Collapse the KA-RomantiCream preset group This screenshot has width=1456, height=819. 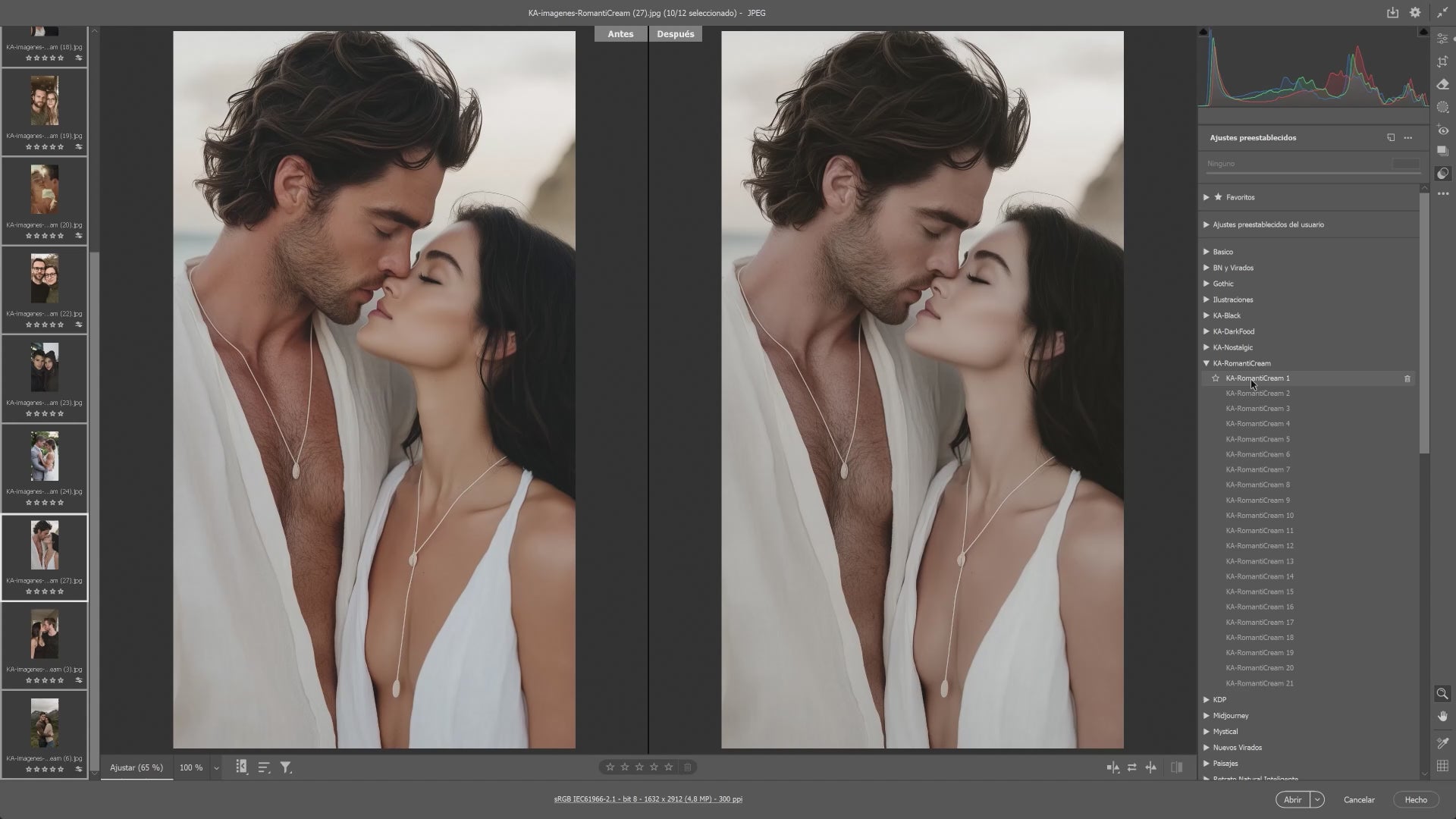point(1207,363)
